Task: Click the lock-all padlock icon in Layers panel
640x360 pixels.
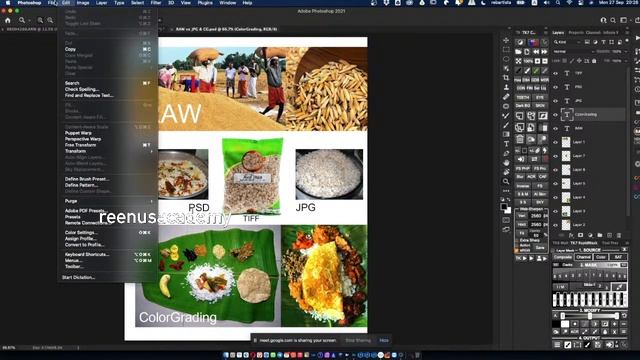Action: [x=594, y=61]
